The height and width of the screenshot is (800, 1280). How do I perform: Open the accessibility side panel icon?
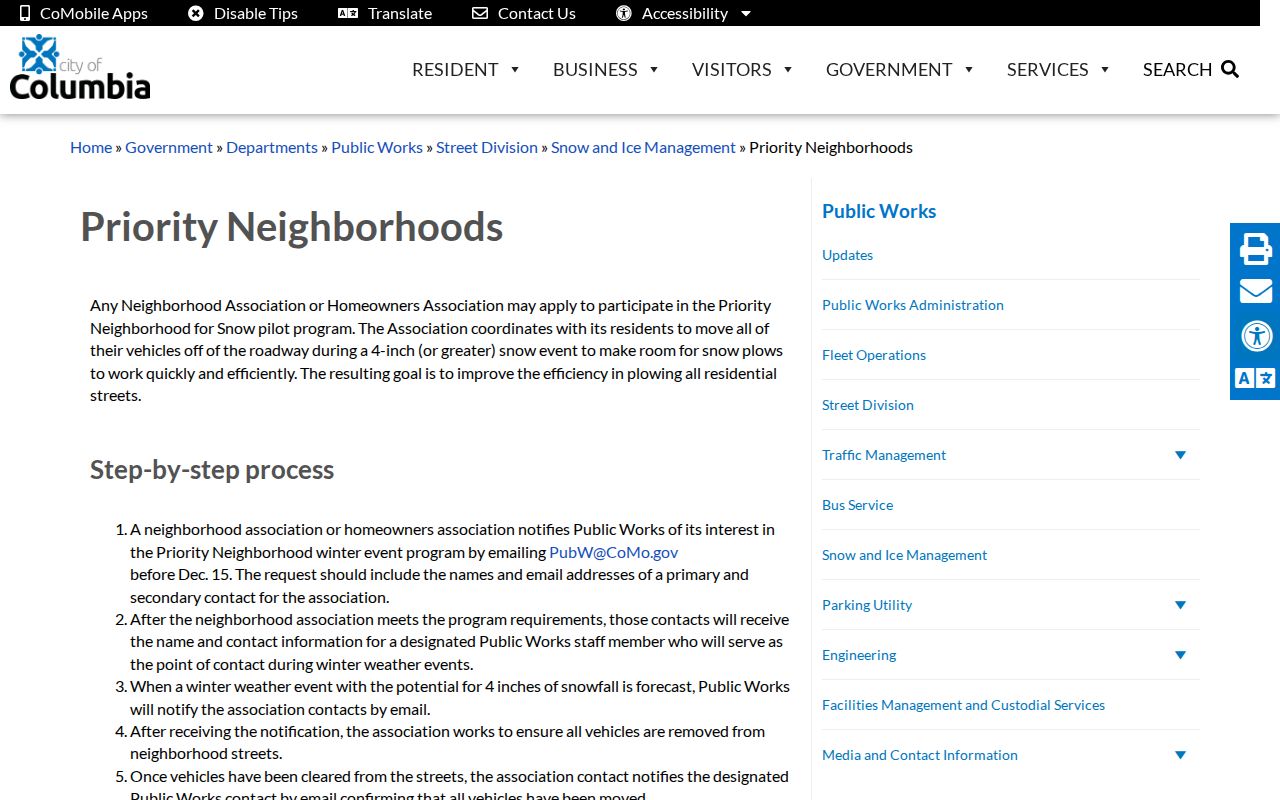pos(1256,335)
